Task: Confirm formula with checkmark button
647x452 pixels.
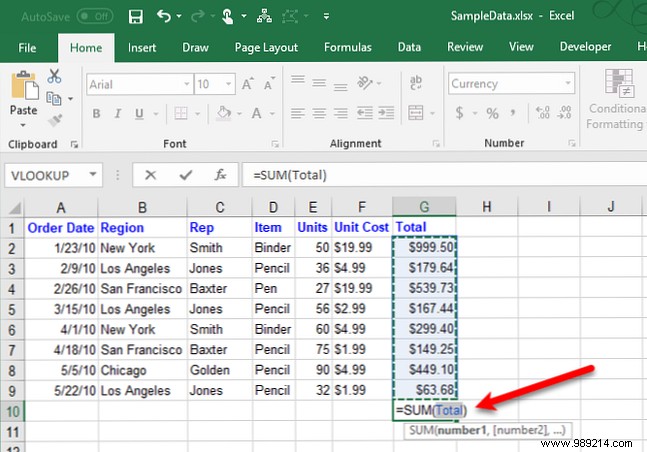Action: coord(186,175)
